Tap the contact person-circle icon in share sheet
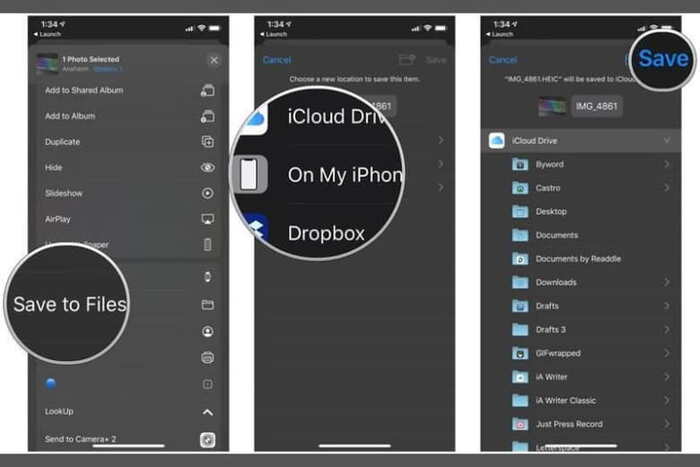 pyautogui.click(x=208, y=331)
